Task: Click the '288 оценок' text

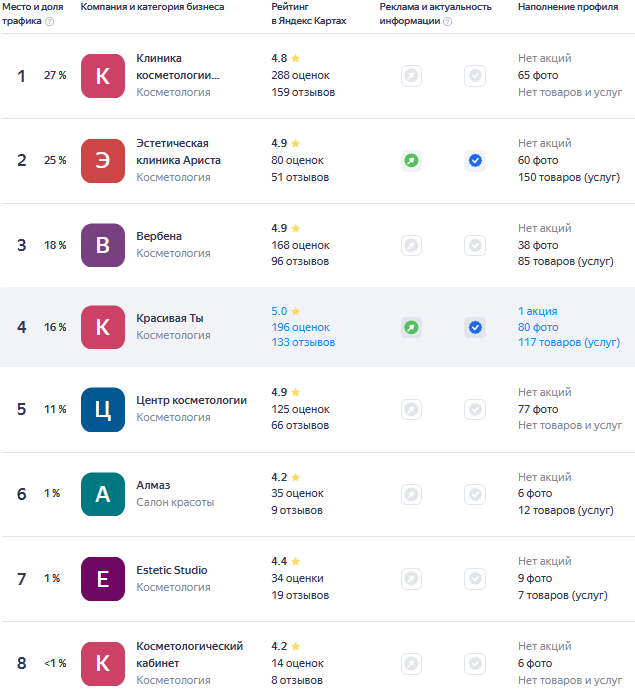Action: coord(301,75)
